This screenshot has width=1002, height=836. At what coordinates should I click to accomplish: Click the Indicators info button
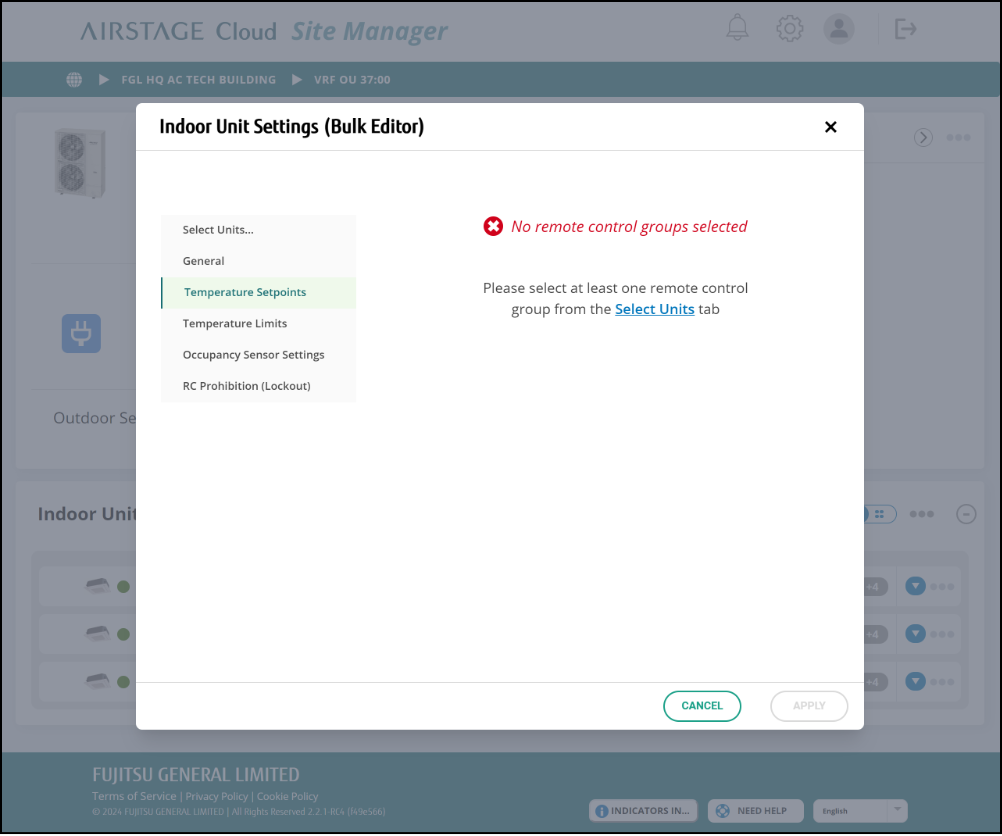pos(643,811)
